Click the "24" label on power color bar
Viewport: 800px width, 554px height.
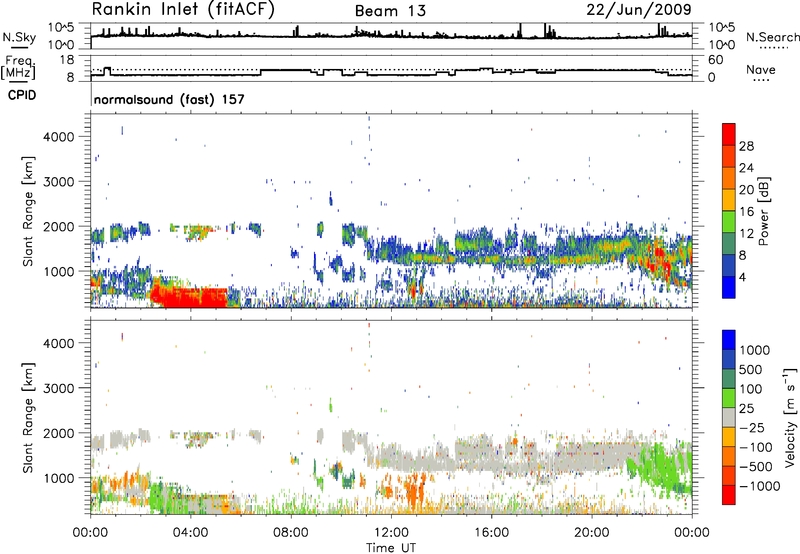click(746, 168)
